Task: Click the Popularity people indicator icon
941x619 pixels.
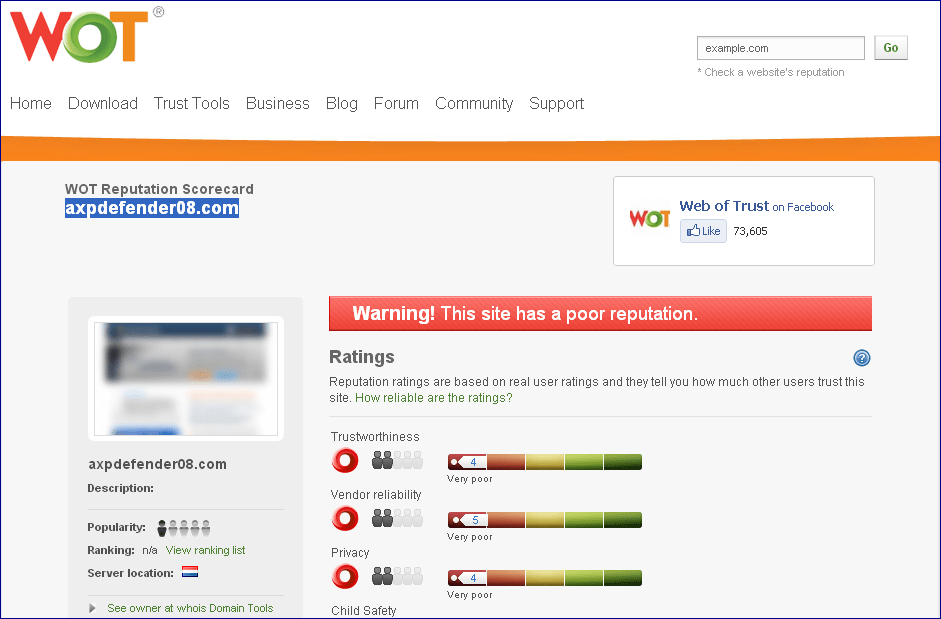Action: pyautogui.click(x=184, y=528)
